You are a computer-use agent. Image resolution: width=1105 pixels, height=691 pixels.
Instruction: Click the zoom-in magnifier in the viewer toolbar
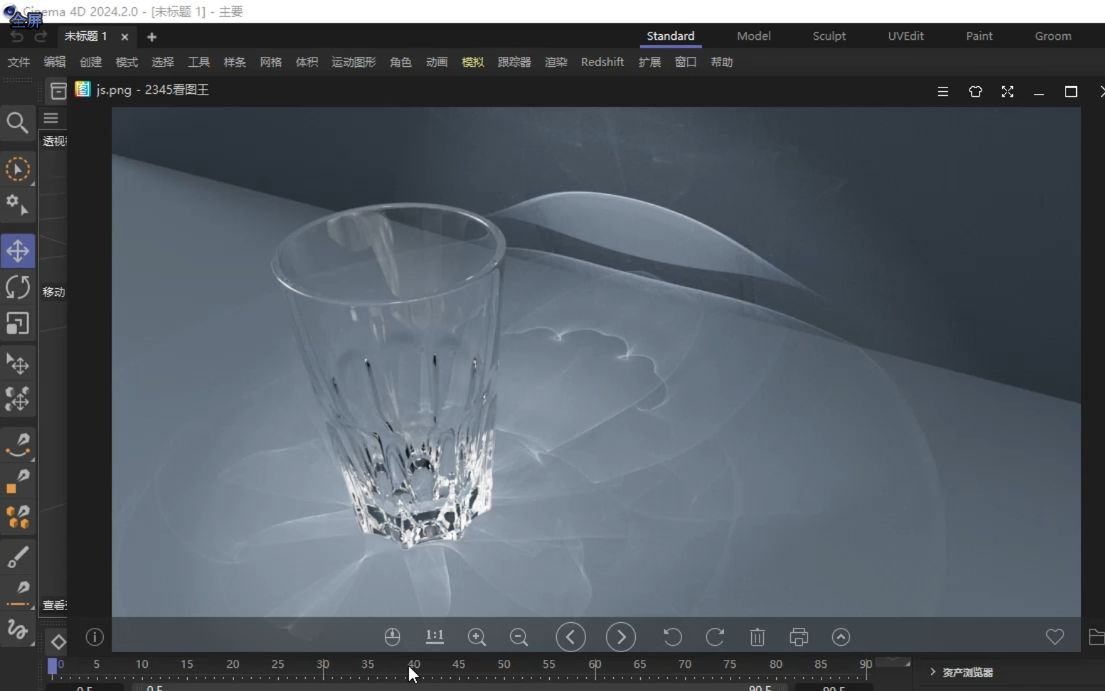tap(477, 636)
